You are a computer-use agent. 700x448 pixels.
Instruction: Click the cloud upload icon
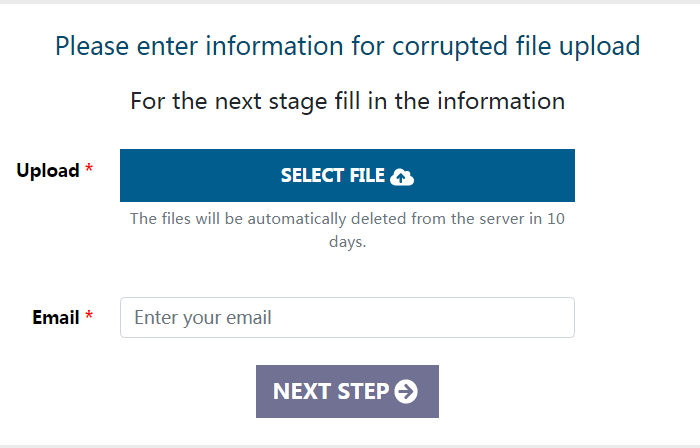pos(402,177)
